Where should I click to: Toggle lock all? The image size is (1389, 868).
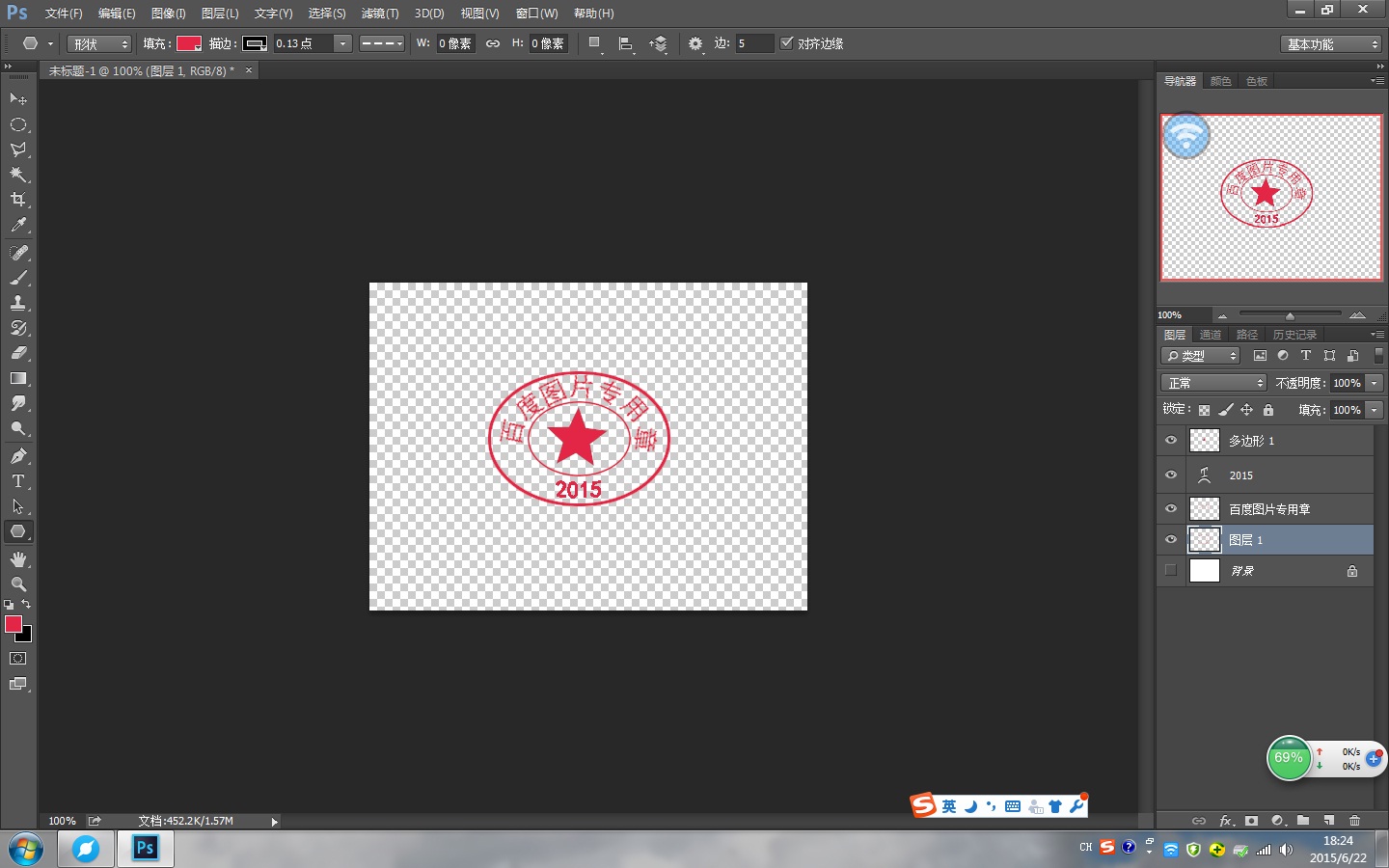[x=1268, y=410]
